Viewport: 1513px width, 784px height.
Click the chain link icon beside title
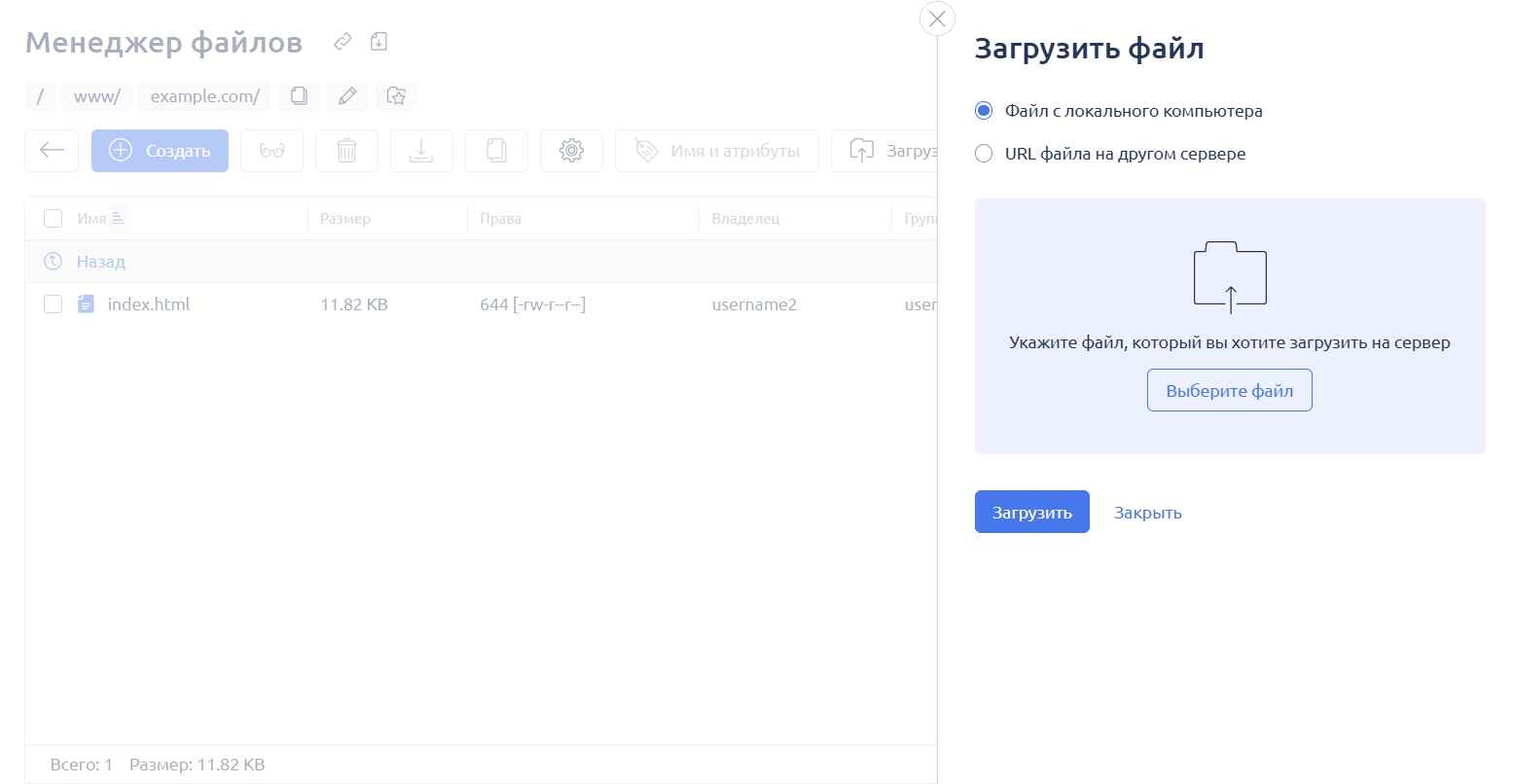(342, 41)
